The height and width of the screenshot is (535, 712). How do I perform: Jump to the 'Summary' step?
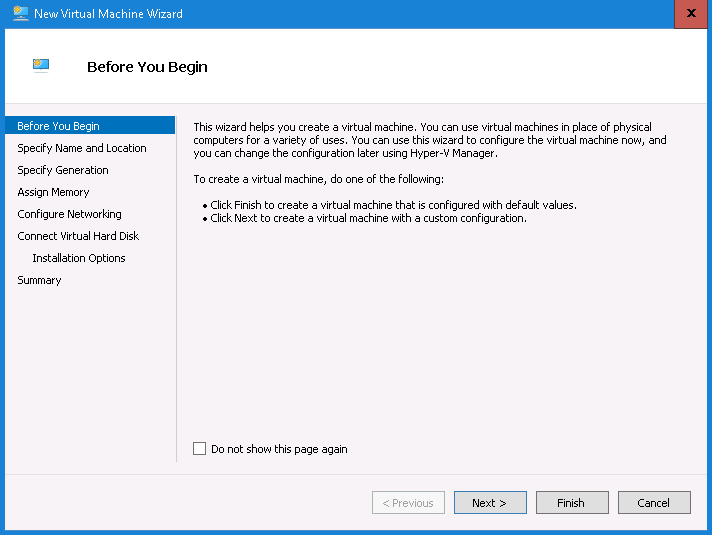click(x=39, y=280)
